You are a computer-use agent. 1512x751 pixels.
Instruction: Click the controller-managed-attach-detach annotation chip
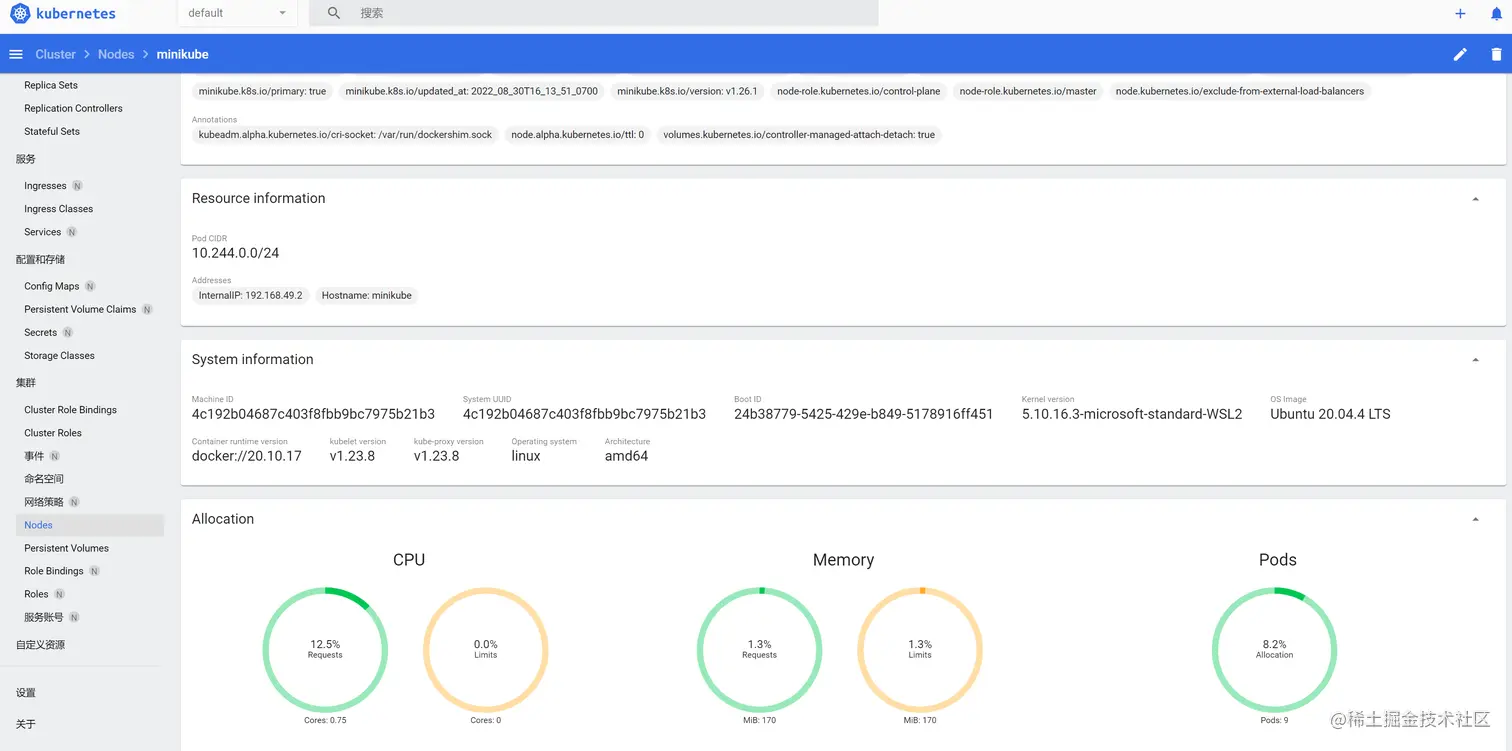click(x=799, y=135)
